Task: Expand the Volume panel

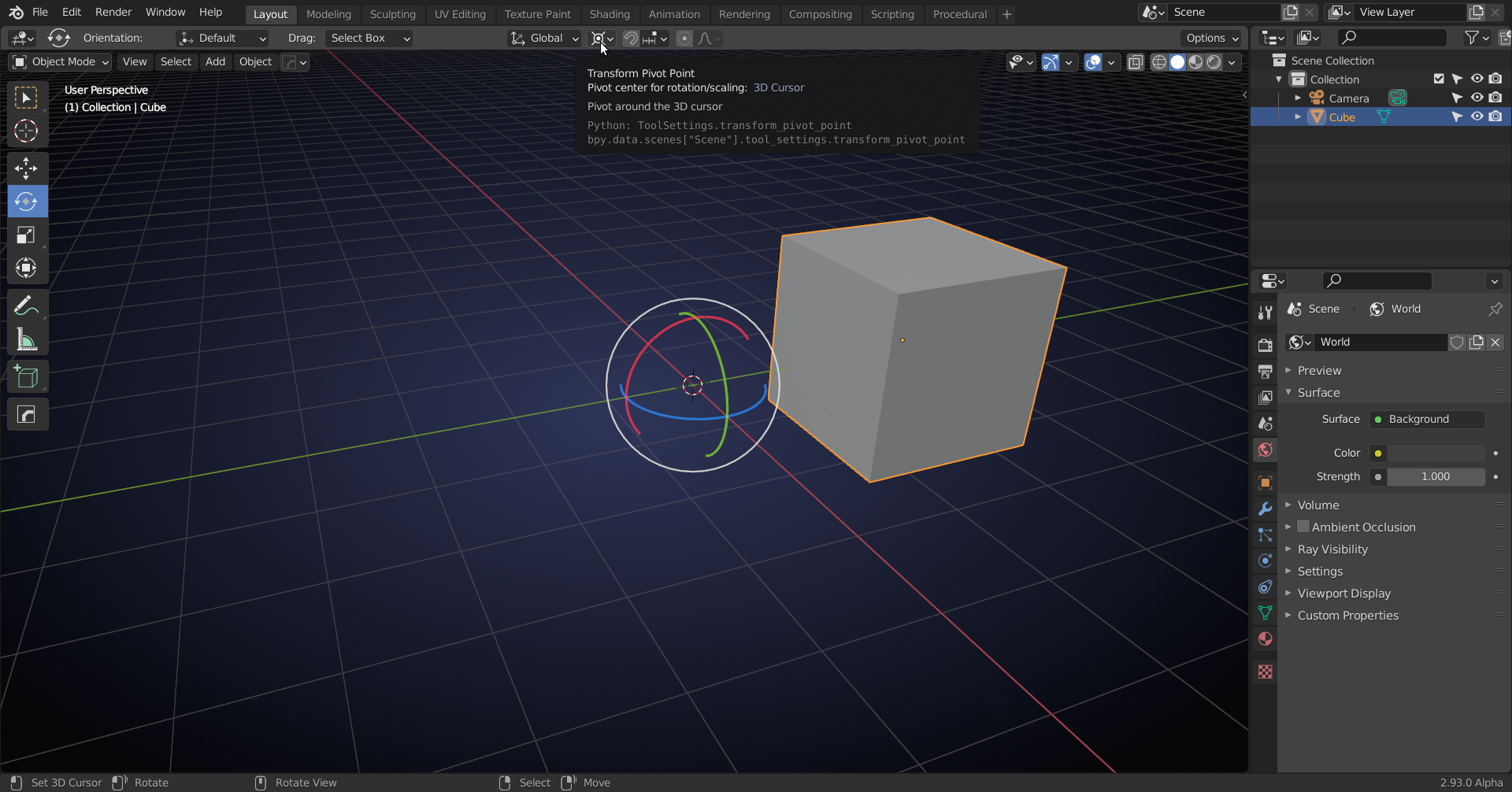Action: tap(1318, 505)
